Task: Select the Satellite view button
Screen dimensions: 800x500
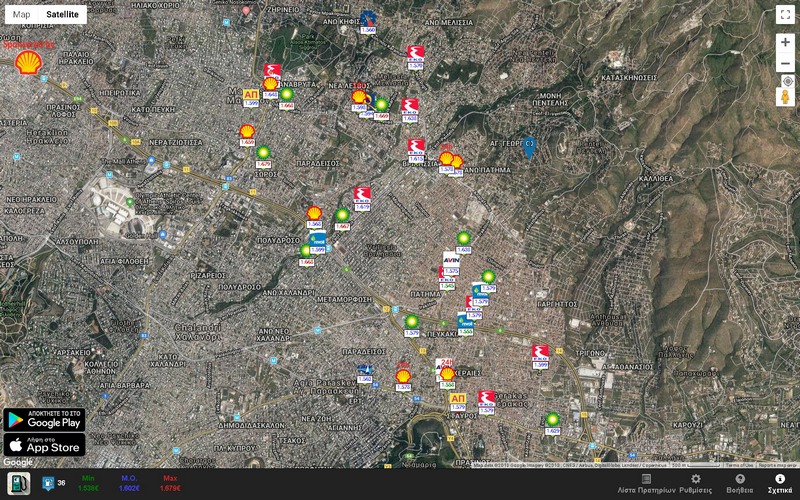Action: [x=62, y=14]
